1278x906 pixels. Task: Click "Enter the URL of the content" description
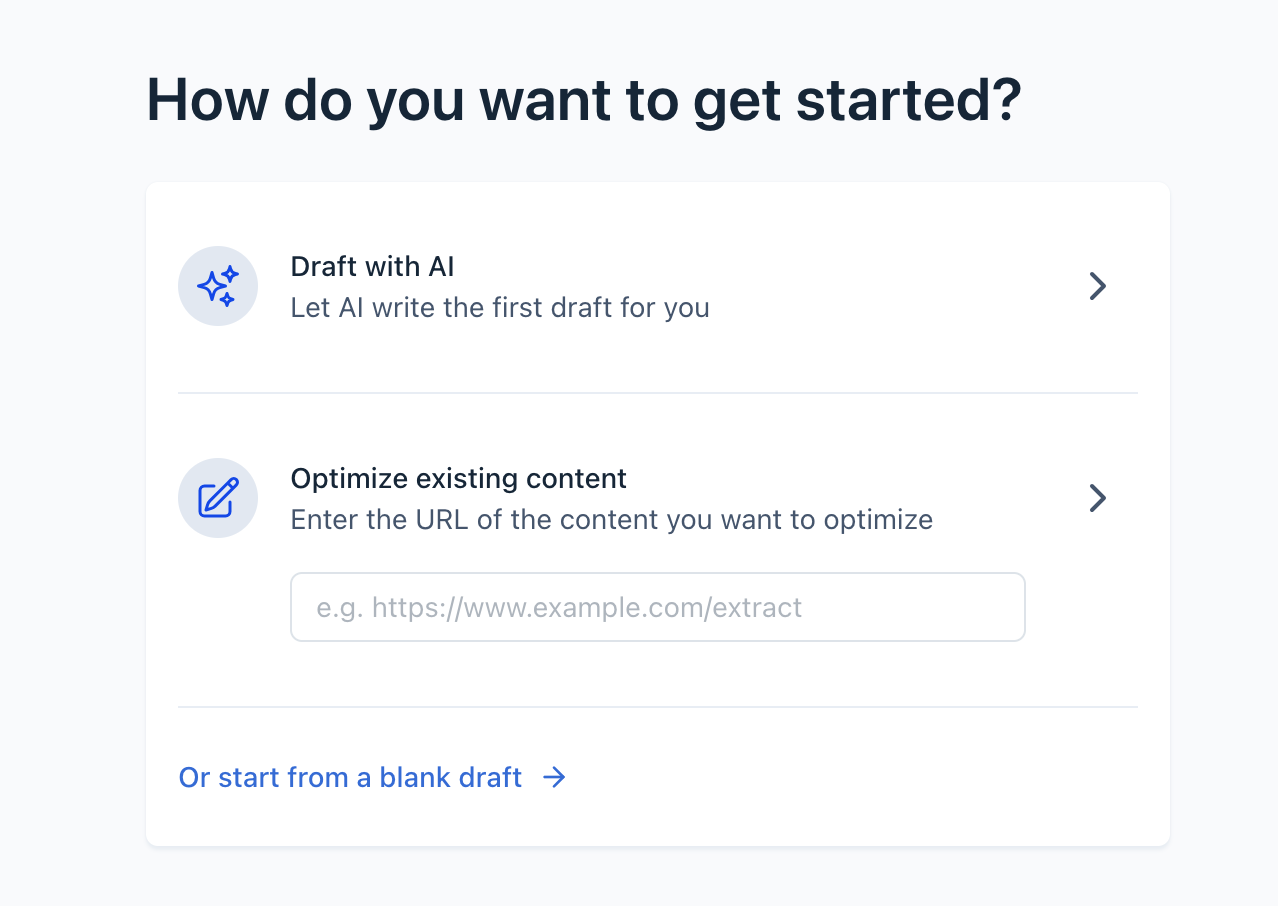click(x=611, y=520)
